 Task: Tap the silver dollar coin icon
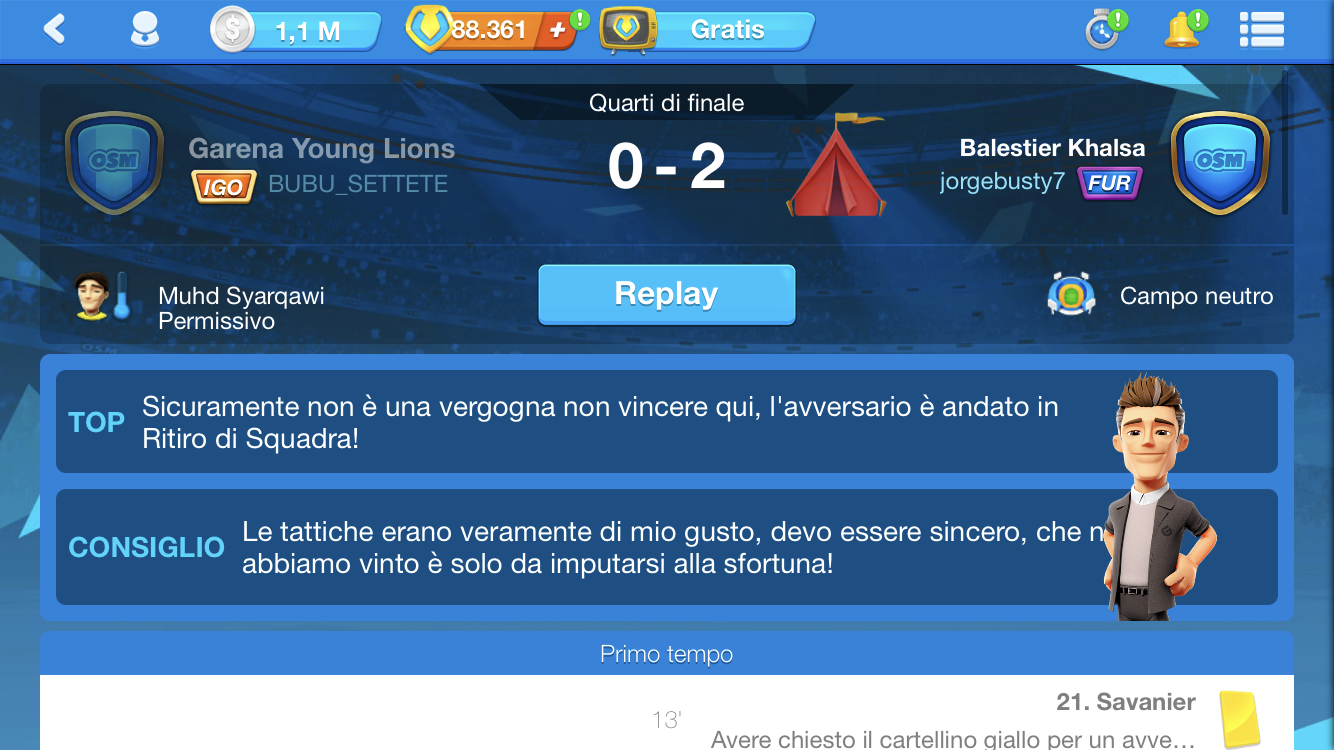pos(232,30)
